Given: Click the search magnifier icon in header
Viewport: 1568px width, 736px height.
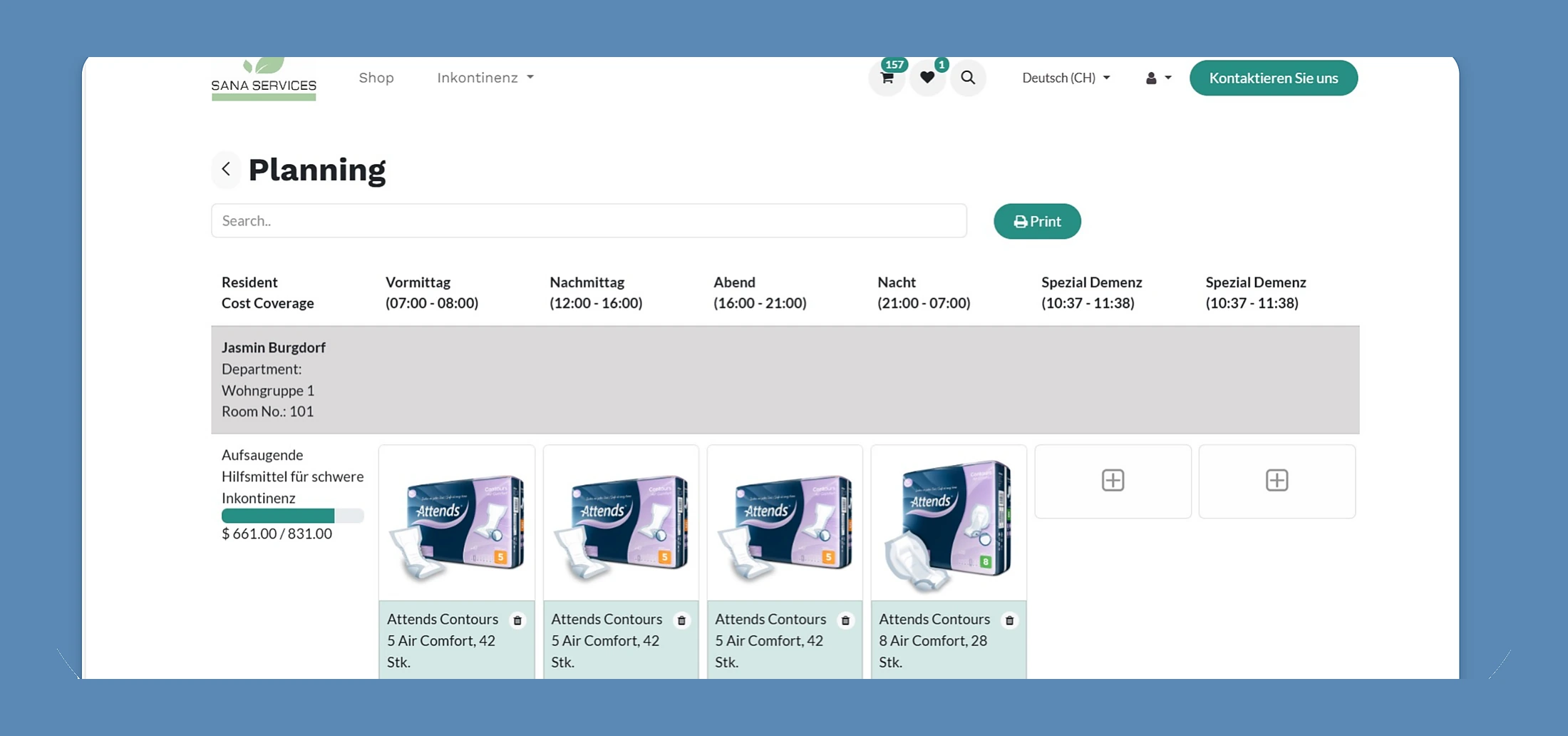Looking at the screenshot, I should pos(968,78).
